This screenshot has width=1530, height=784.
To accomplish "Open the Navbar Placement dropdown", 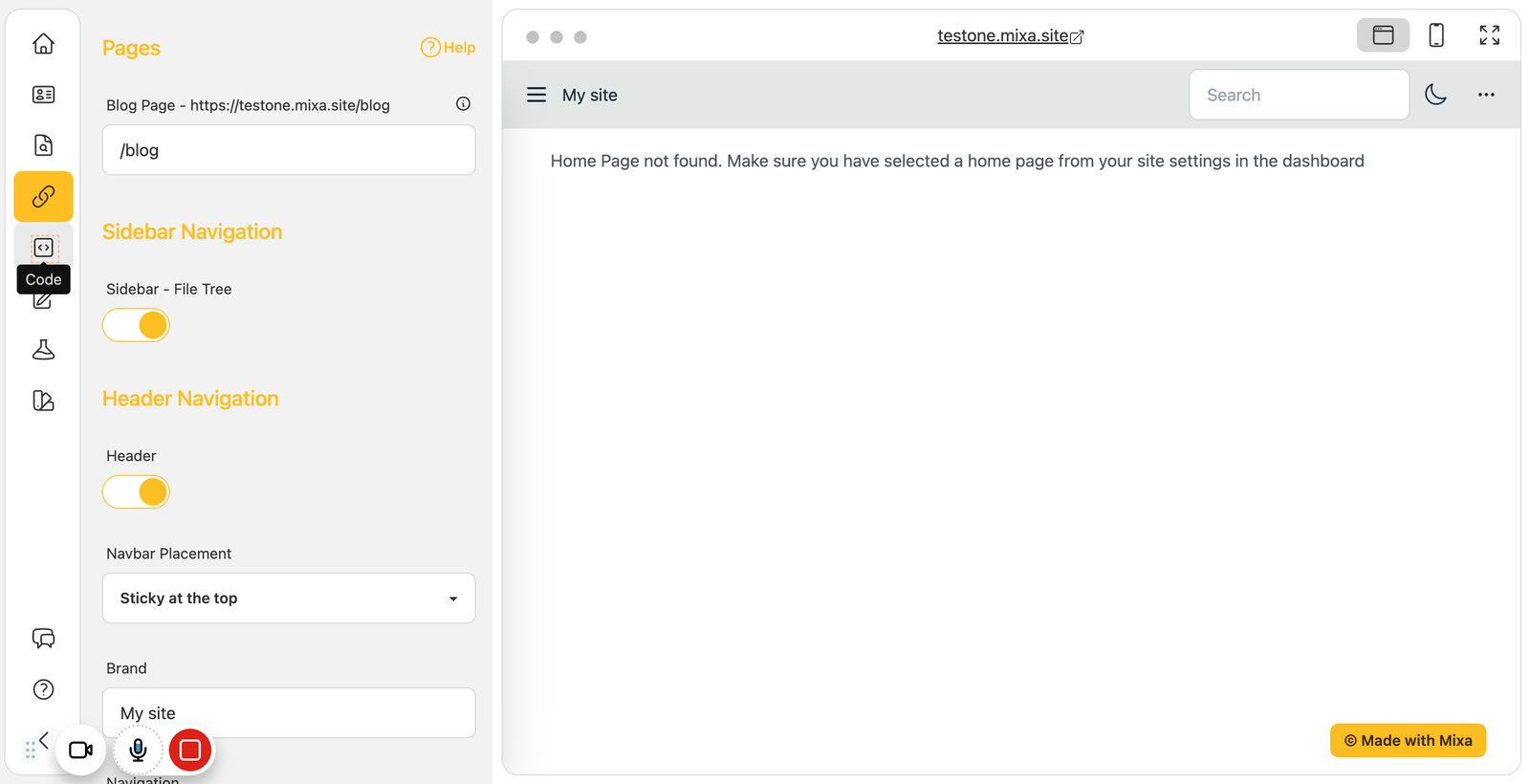I will pyautogui.click(x=289, y=599).
